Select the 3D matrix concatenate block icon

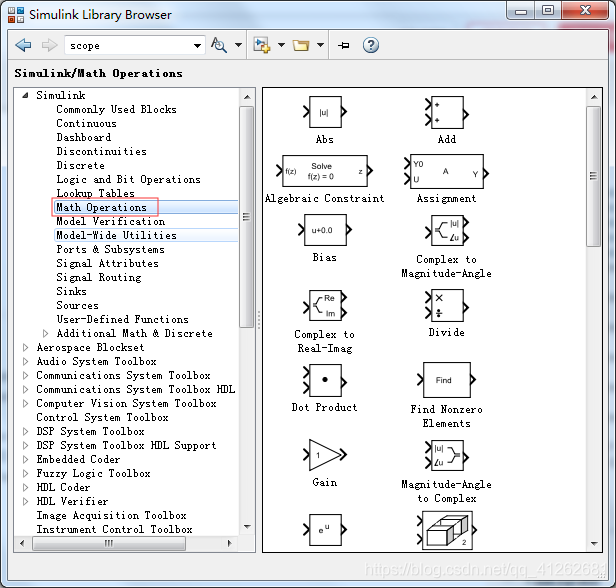pyautogui.click(x=447, y=530)
